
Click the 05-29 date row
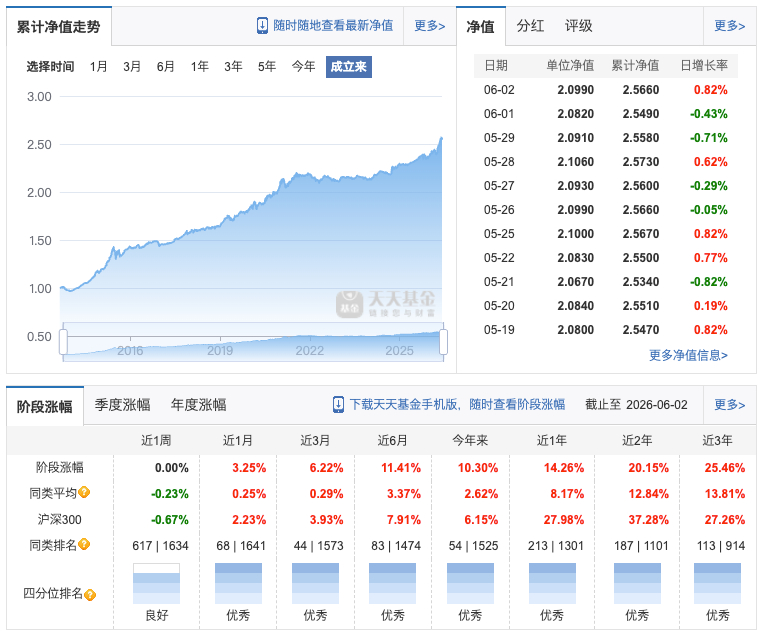[606, 138]
